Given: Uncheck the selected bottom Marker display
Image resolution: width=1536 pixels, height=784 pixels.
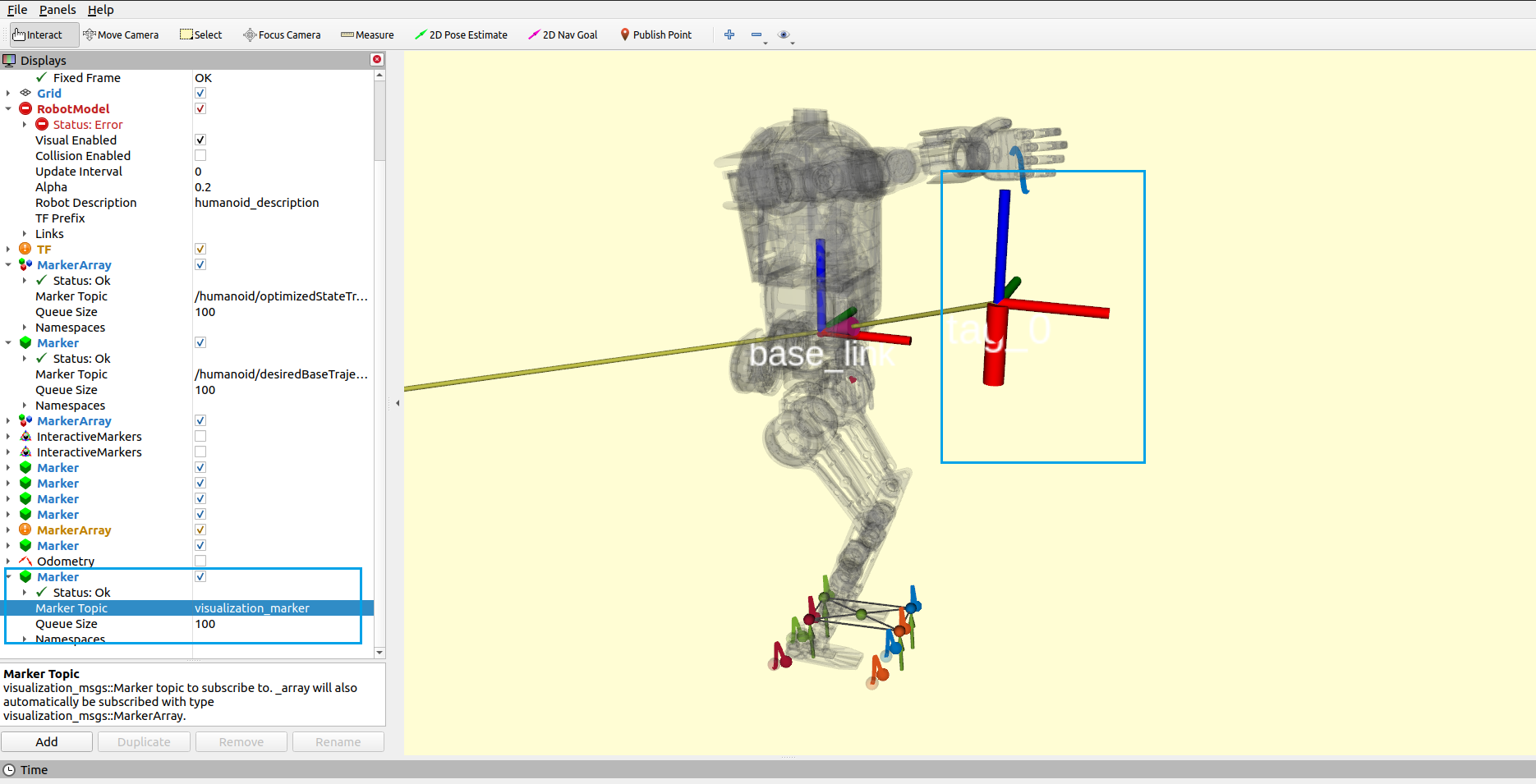Looking at the screenshot, I should point(200,576).
